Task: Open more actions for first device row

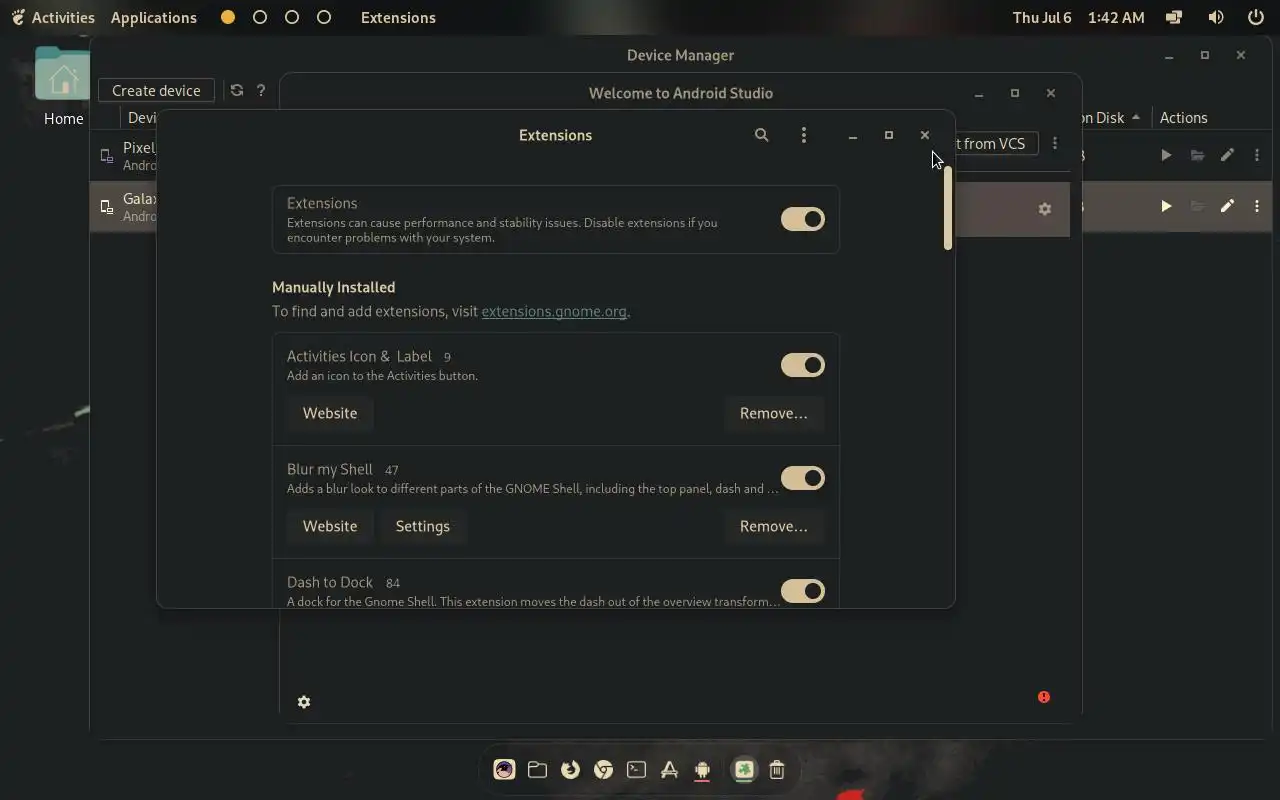Action: pyautogui.click(x=1257, y=155)
